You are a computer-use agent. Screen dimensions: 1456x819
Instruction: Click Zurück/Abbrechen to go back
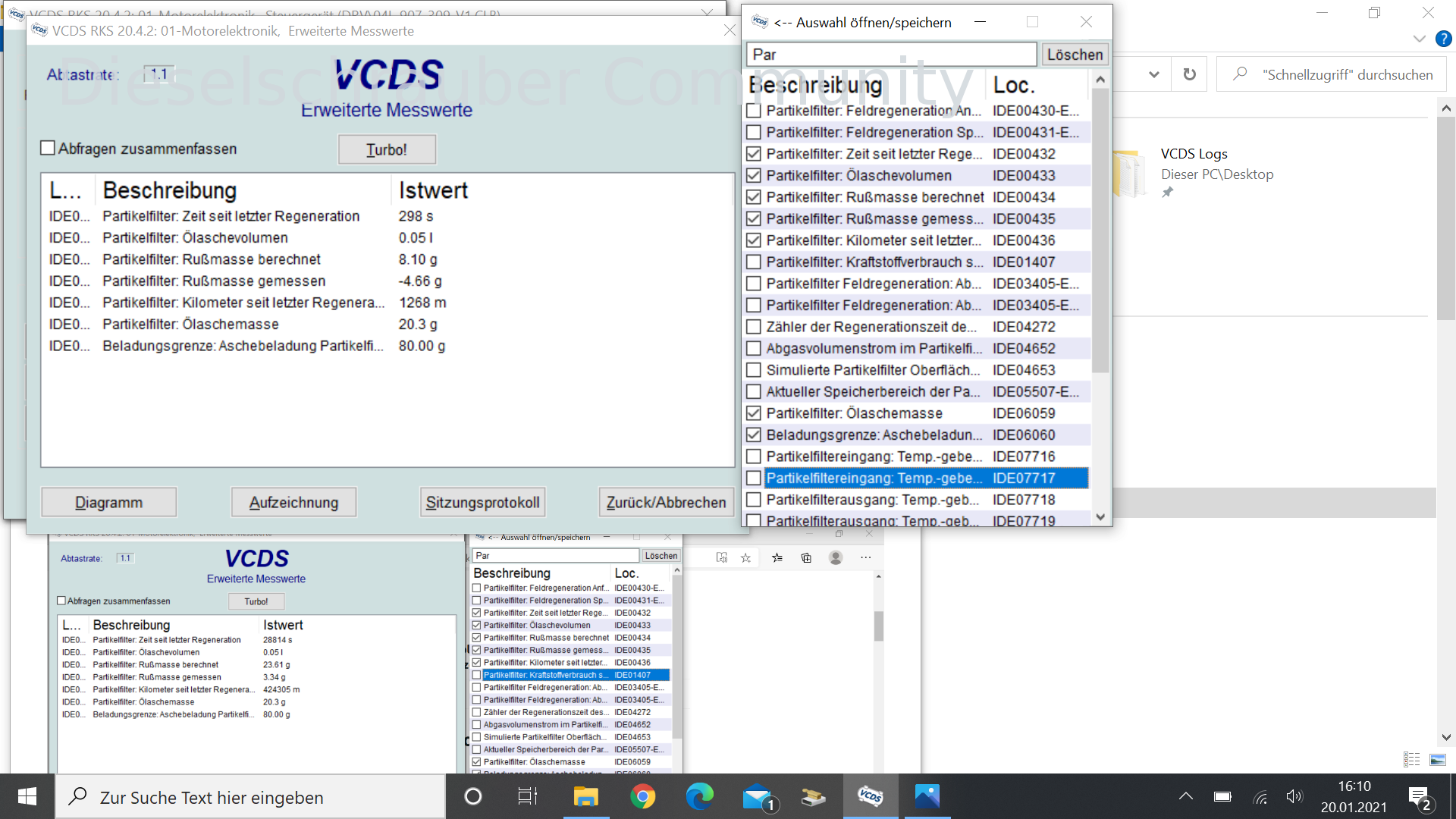666,502
